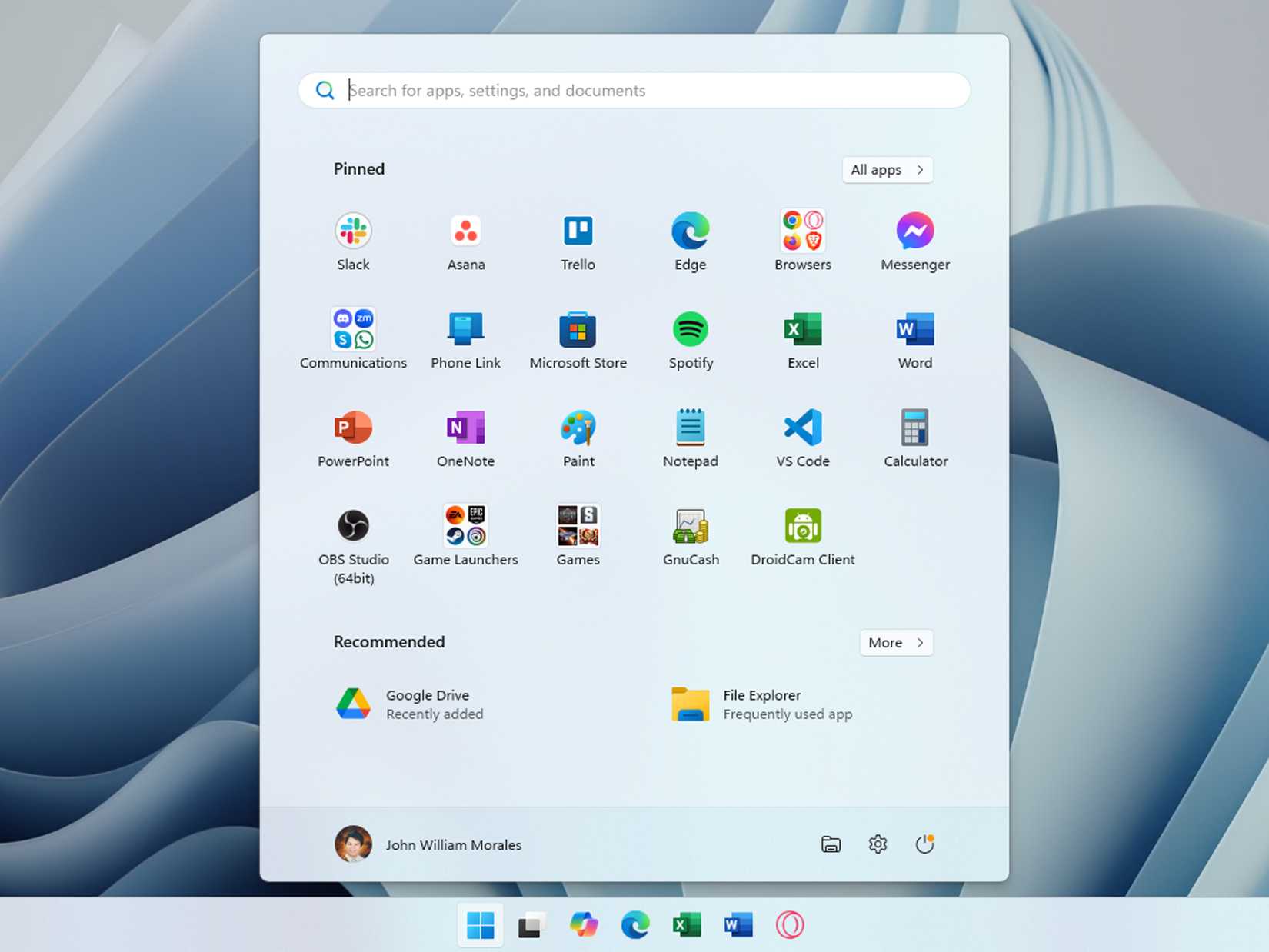Image resolution: width=1269 pixels, height=952 pixels.
Task: Expand More recommended items
Action: click(896, 643)
